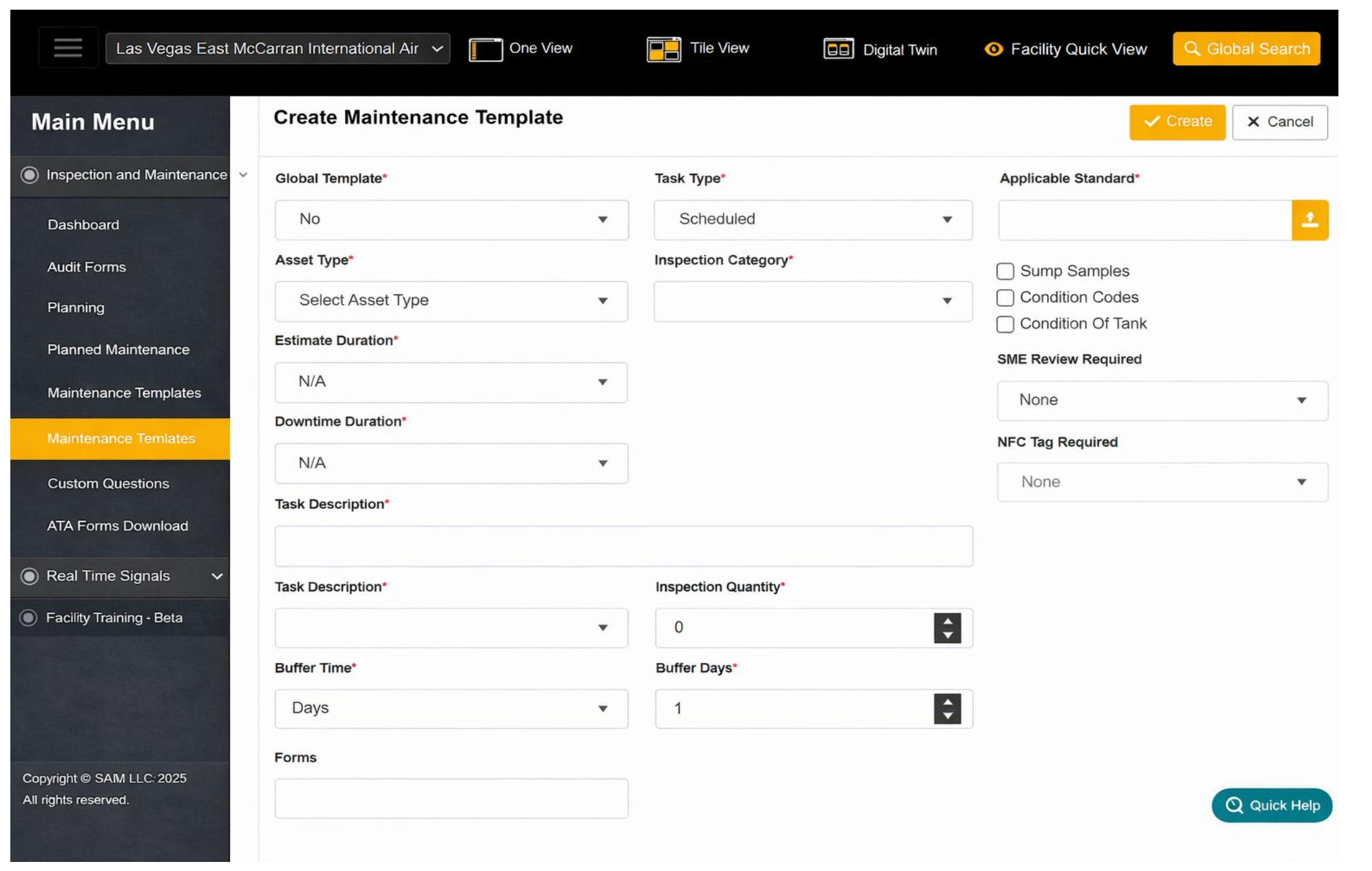Screen dimensions: 1372x871
Task: Open Facility Quick View
Action: coord(1065,49)
